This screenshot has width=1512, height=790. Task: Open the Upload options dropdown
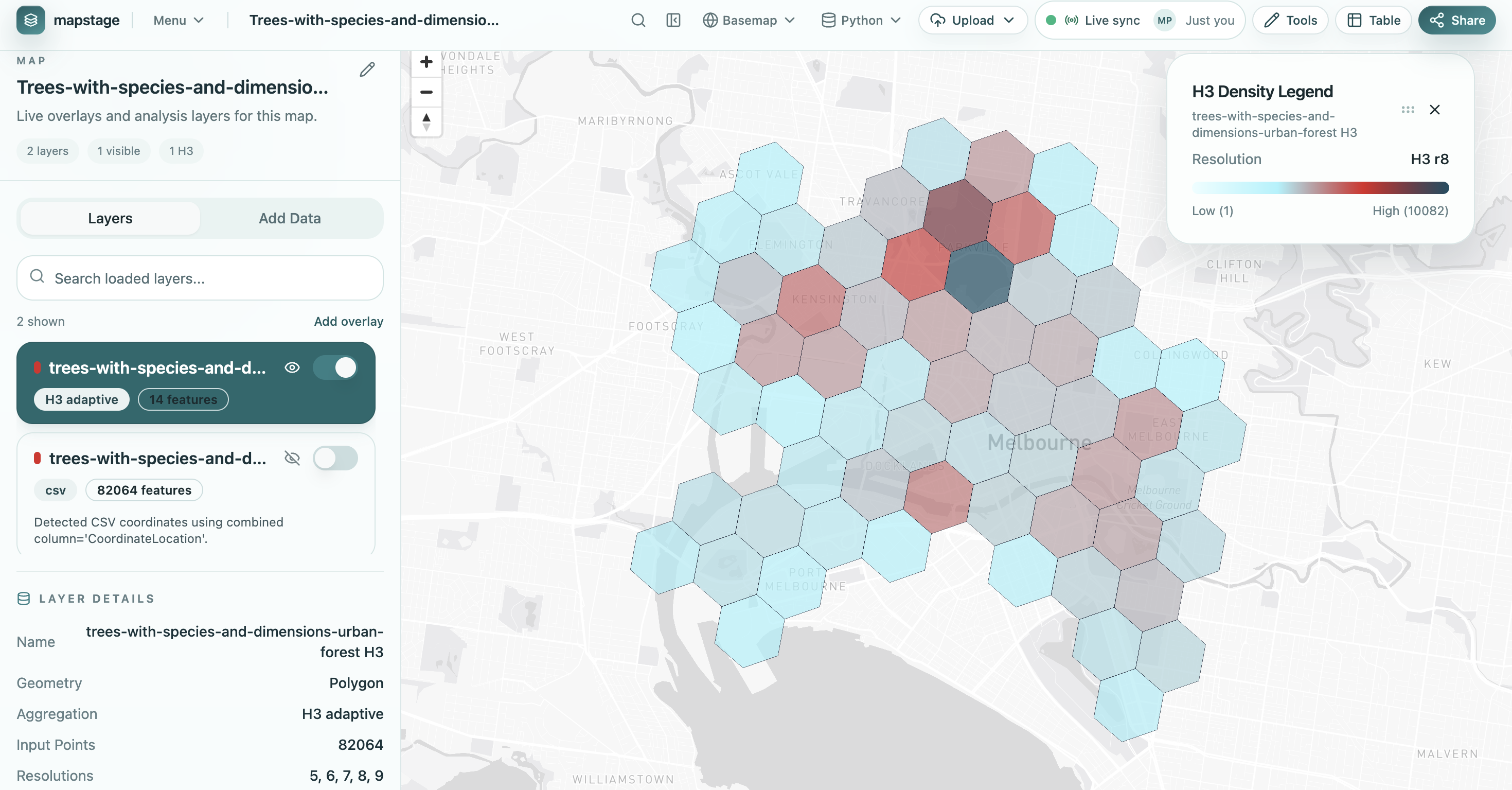[972, 20]
